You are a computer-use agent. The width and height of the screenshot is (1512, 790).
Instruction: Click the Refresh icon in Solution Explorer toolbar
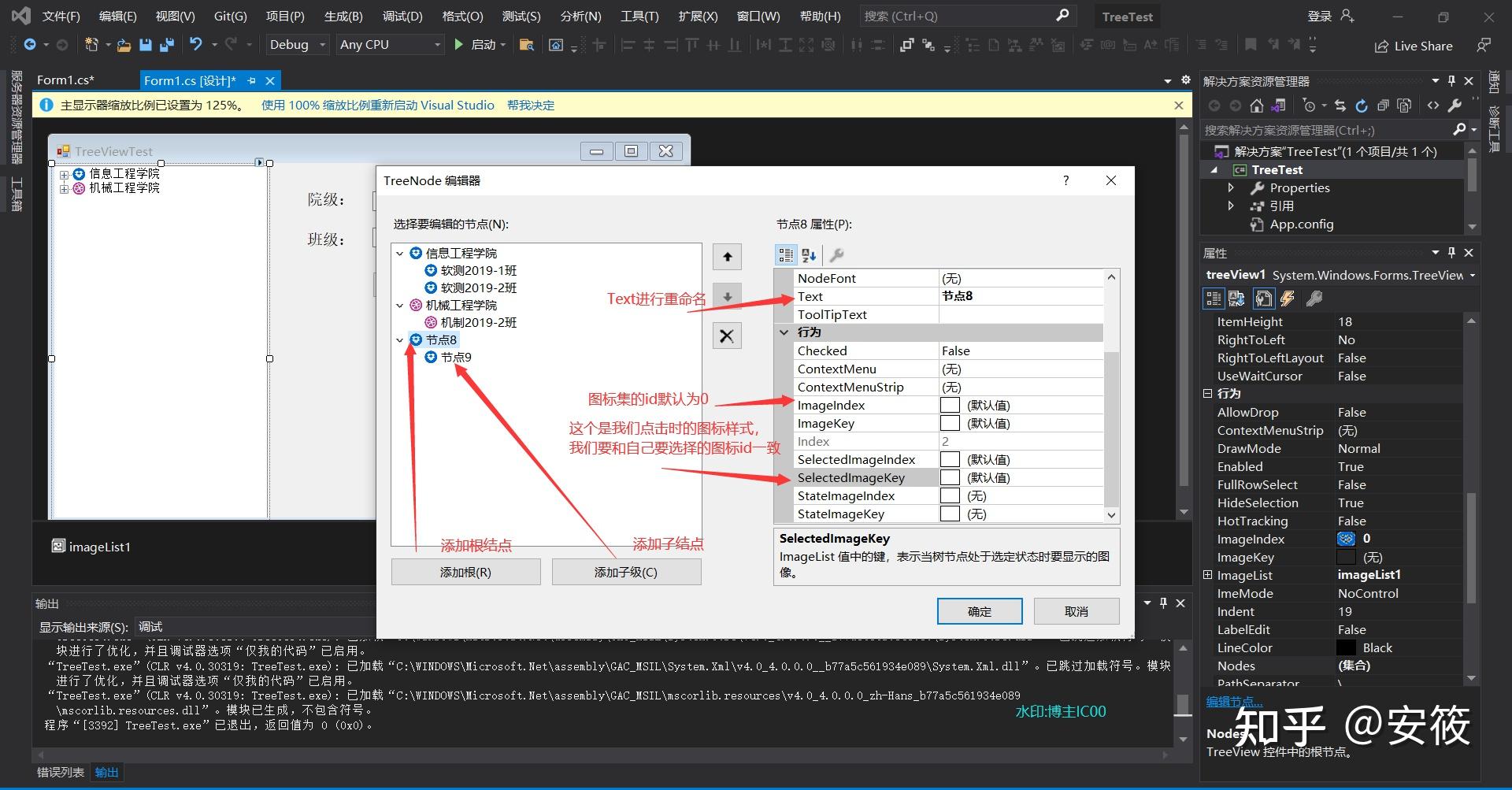tap(1361, 105)
